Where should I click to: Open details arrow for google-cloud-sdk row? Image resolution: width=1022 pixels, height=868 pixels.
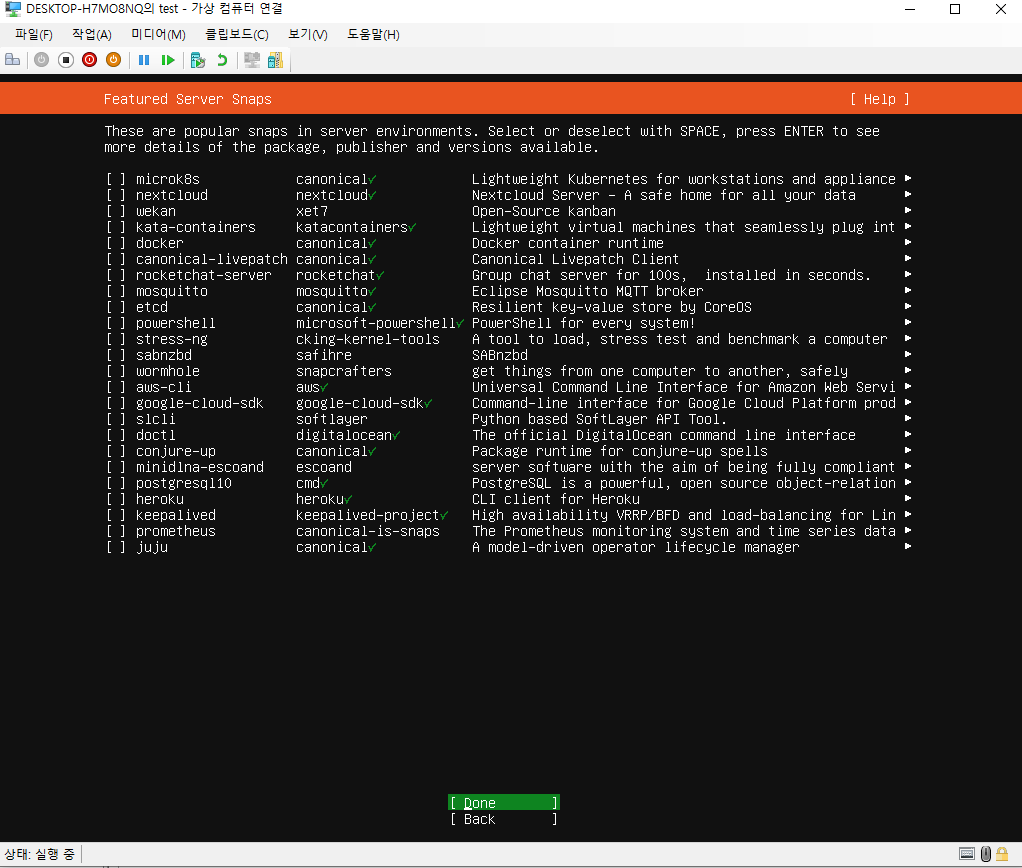pos(908,402)
